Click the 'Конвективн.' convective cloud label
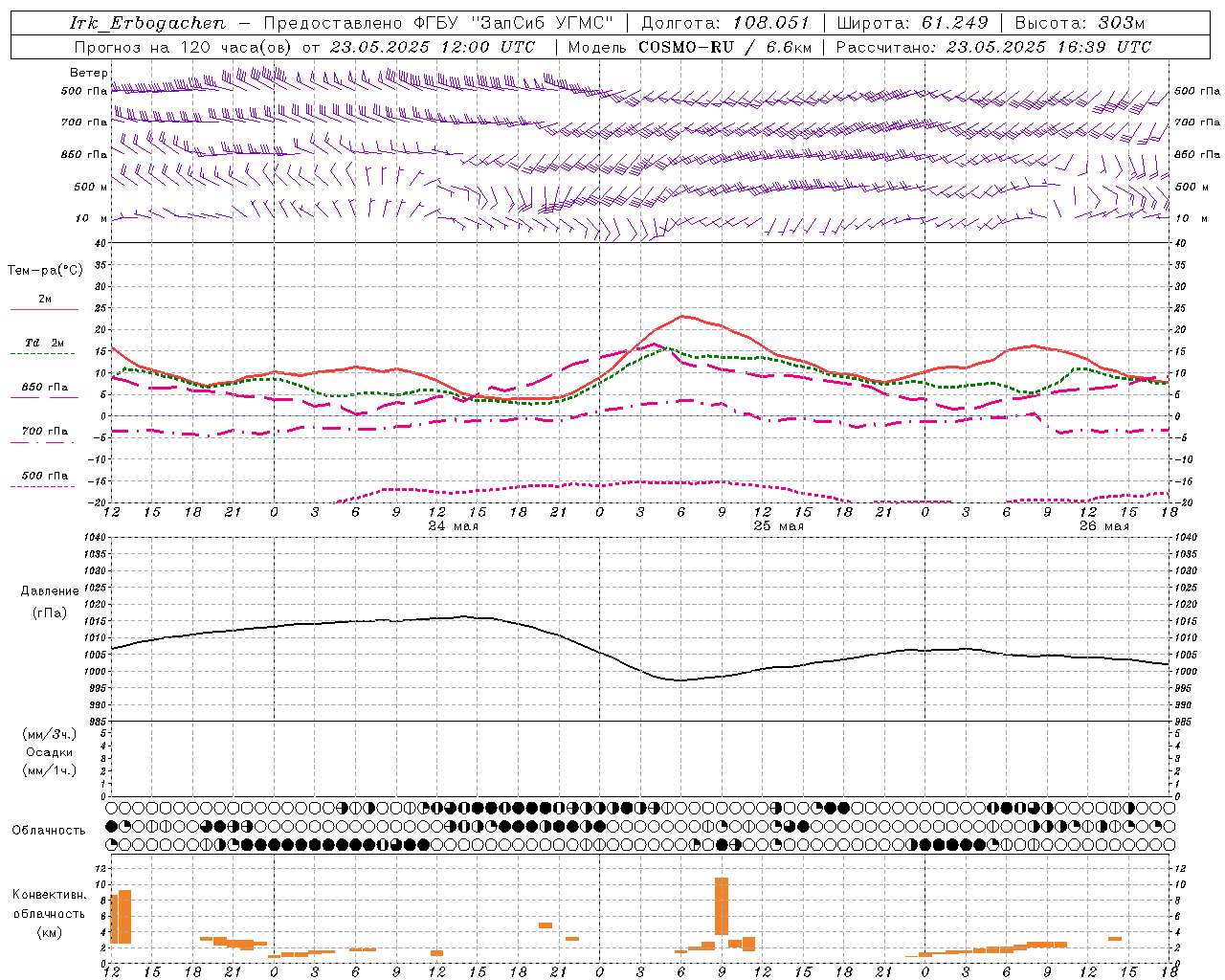Viewport: 1225px width, 980px height. 50,895
